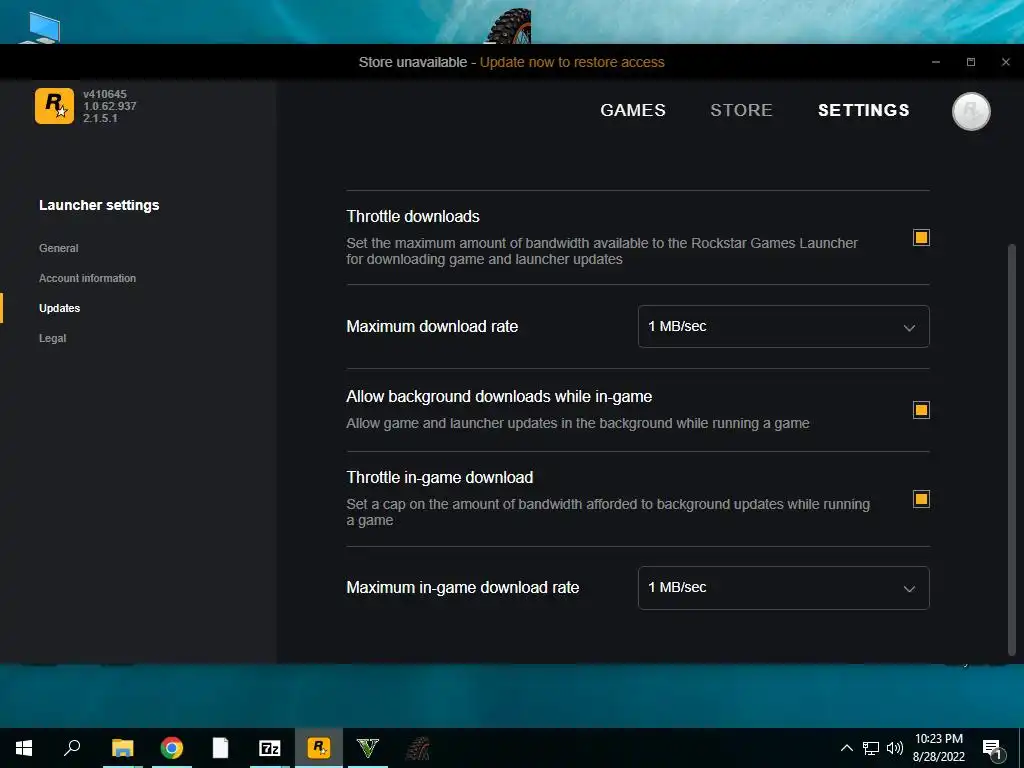Open volume control tray icon
The image size is (1024, 768).
[x=895, y=748]
